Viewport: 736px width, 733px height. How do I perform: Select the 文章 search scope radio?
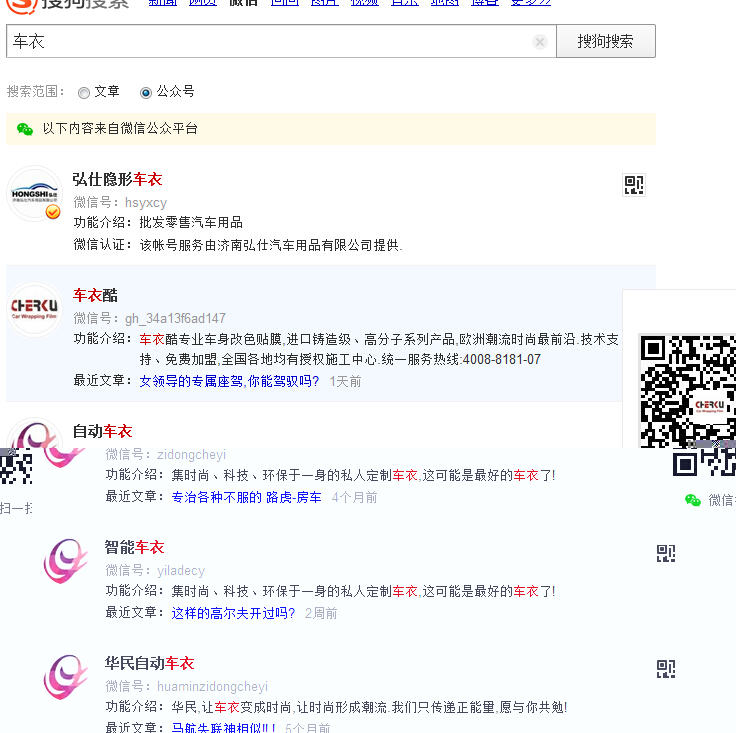[x=84, y=93]
